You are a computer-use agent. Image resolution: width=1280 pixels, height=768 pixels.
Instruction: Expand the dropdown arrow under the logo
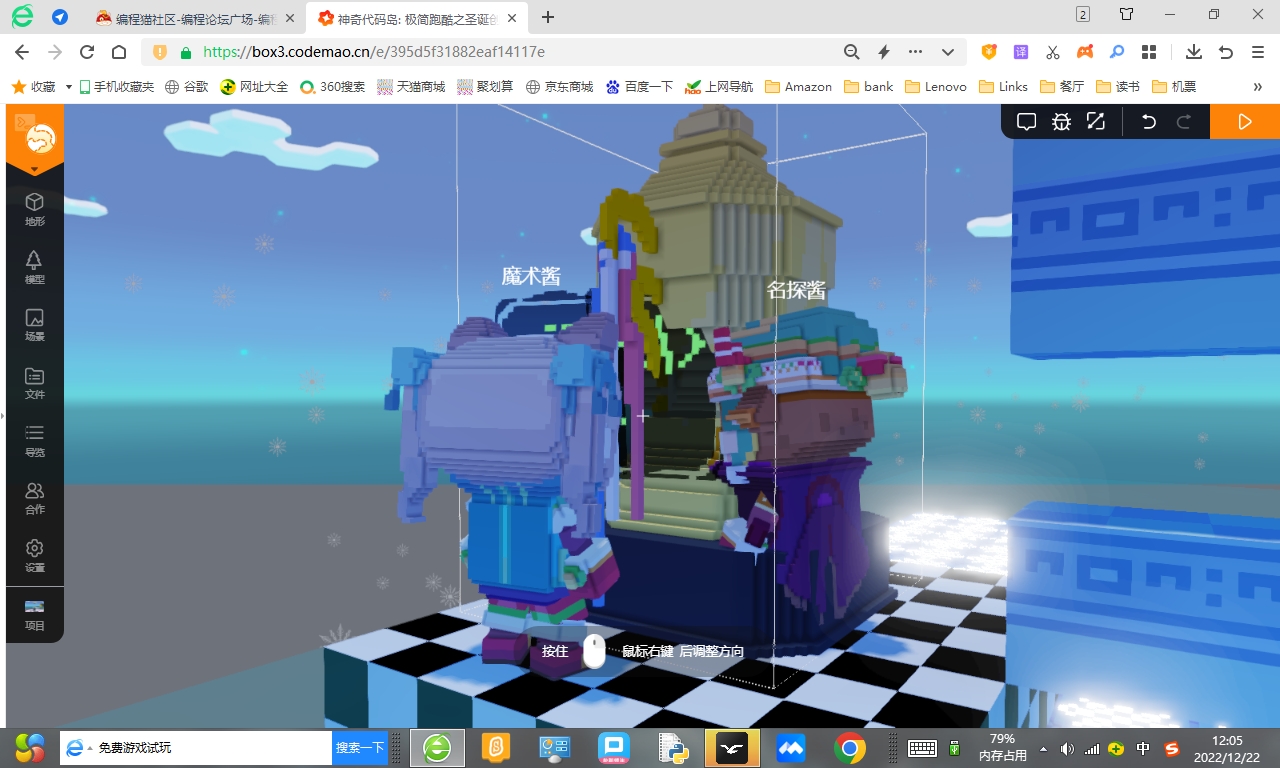click(35, 170)
